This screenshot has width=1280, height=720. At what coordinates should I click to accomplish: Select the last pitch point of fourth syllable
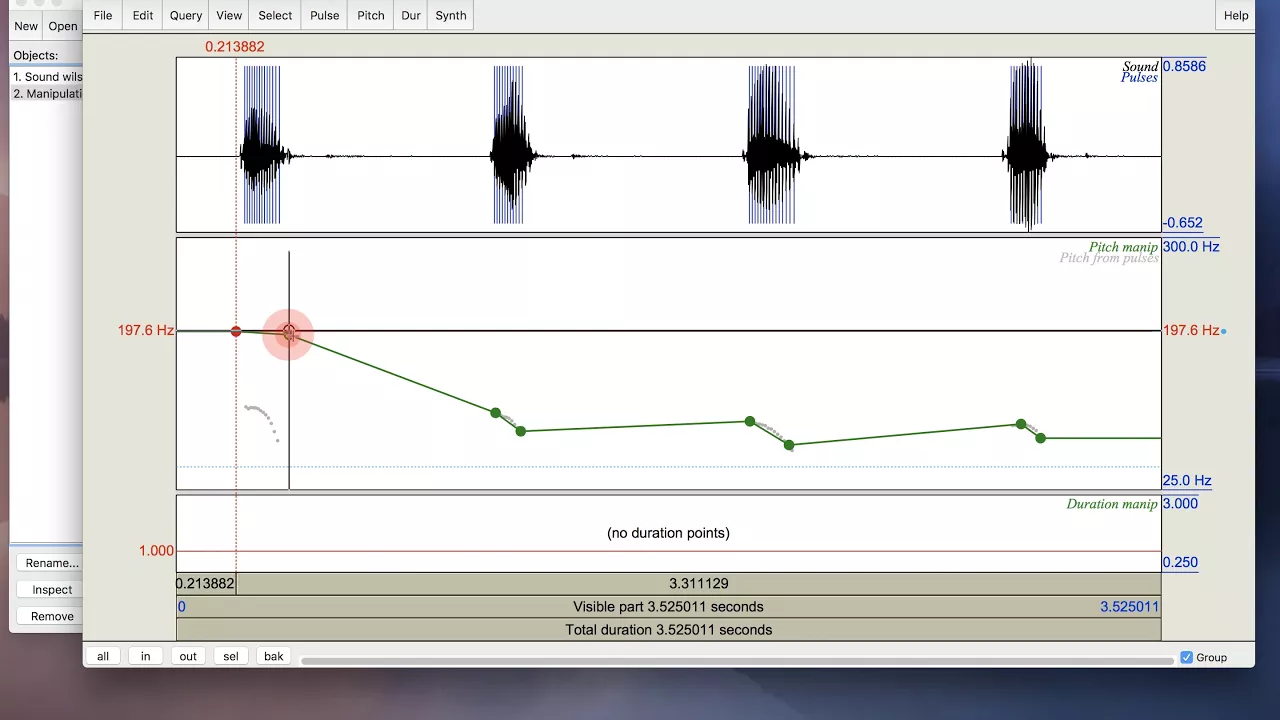(1041, 438)
